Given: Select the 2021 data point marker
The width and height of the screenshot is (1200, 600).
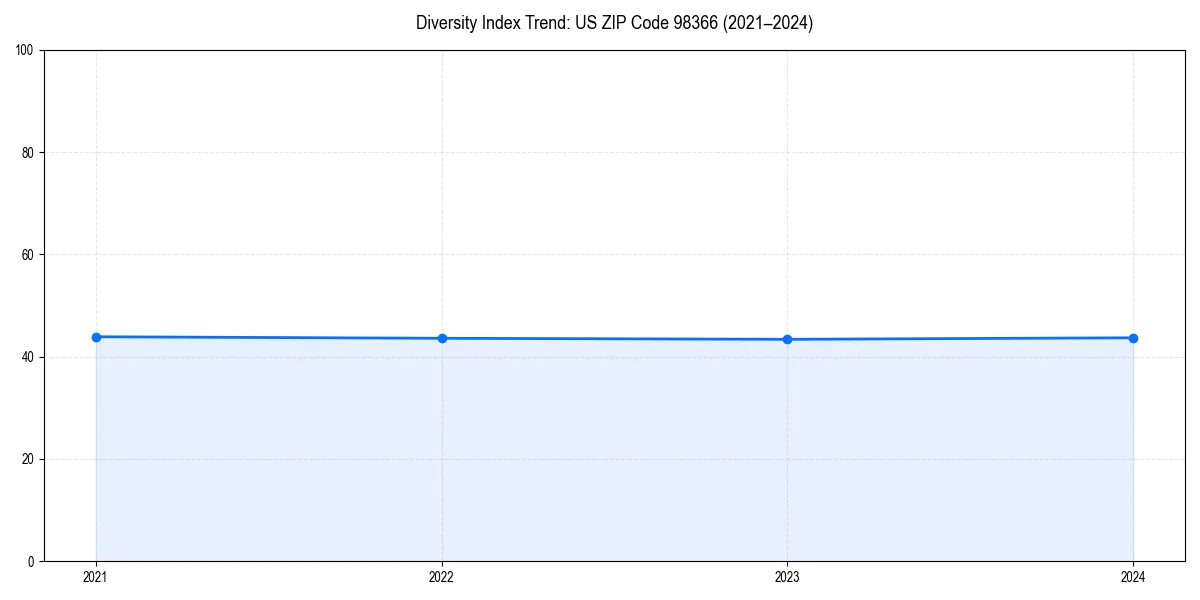Looking at the screenshot, I should coord(95,337).
